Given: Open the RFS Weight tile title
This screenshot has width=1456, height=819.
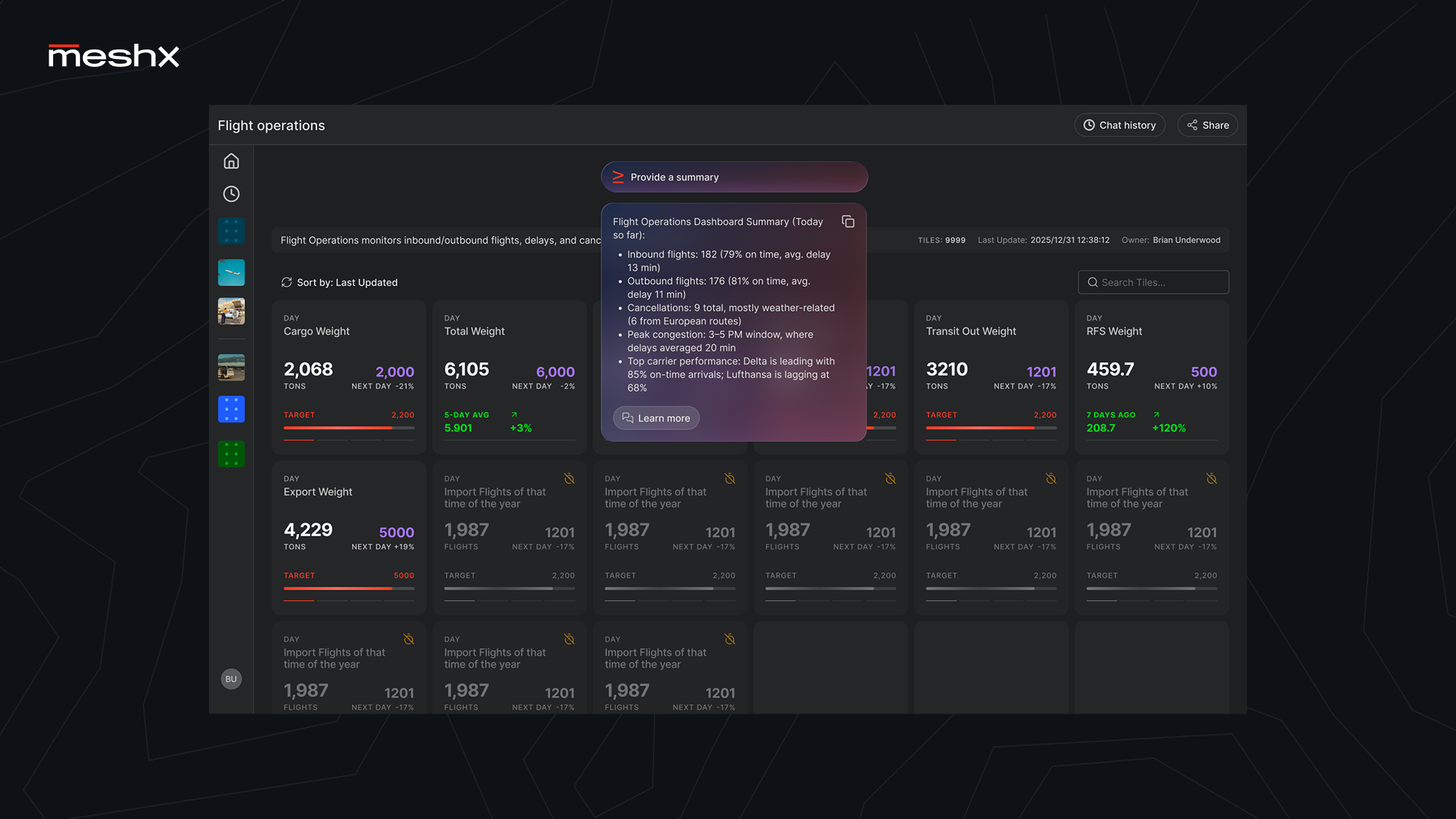Looking at the screenshot, I should coord(1114,331).
